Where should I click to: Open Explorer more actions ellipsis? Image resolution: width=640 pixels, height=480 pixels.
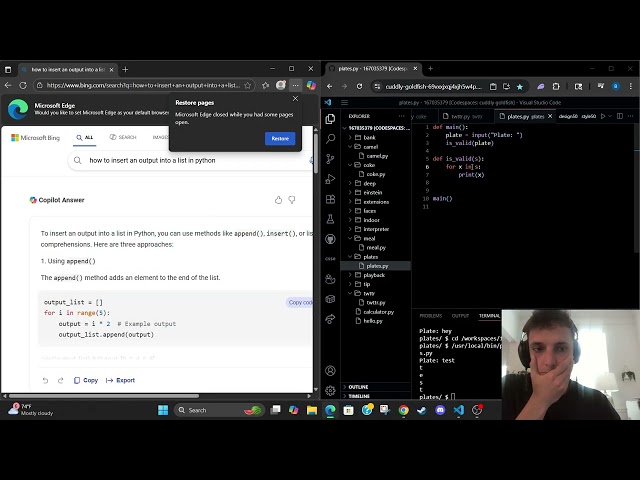point(402,116)
